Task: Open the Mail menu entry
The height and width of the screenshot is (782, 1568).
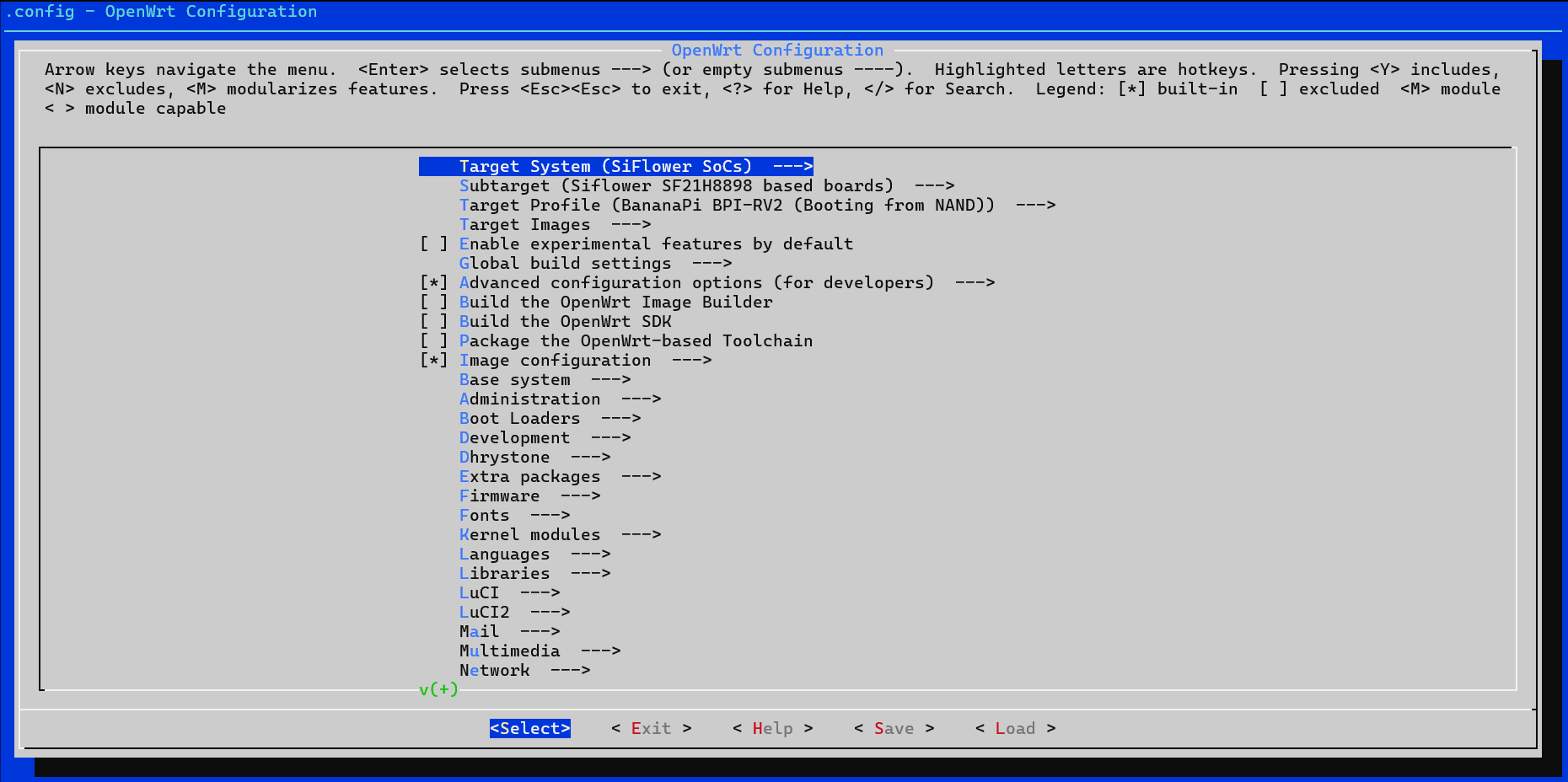Action: tap(509, 632)
